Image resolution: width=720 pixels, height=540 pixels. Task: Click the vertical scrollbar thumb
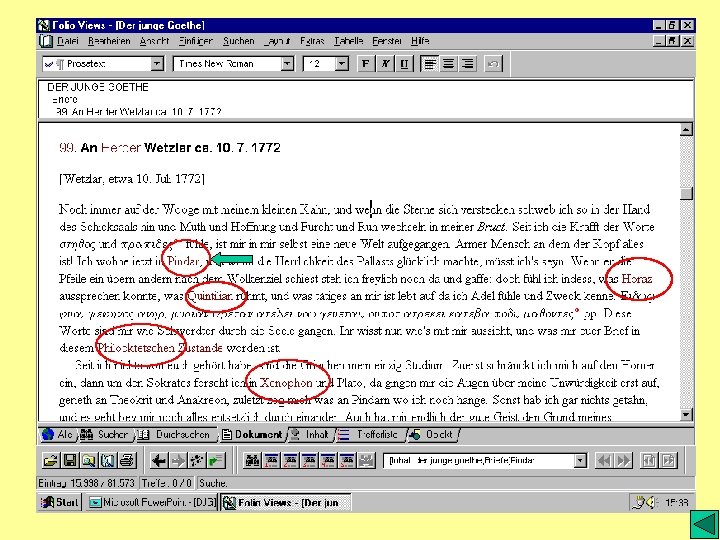click(x=686, y=193)
